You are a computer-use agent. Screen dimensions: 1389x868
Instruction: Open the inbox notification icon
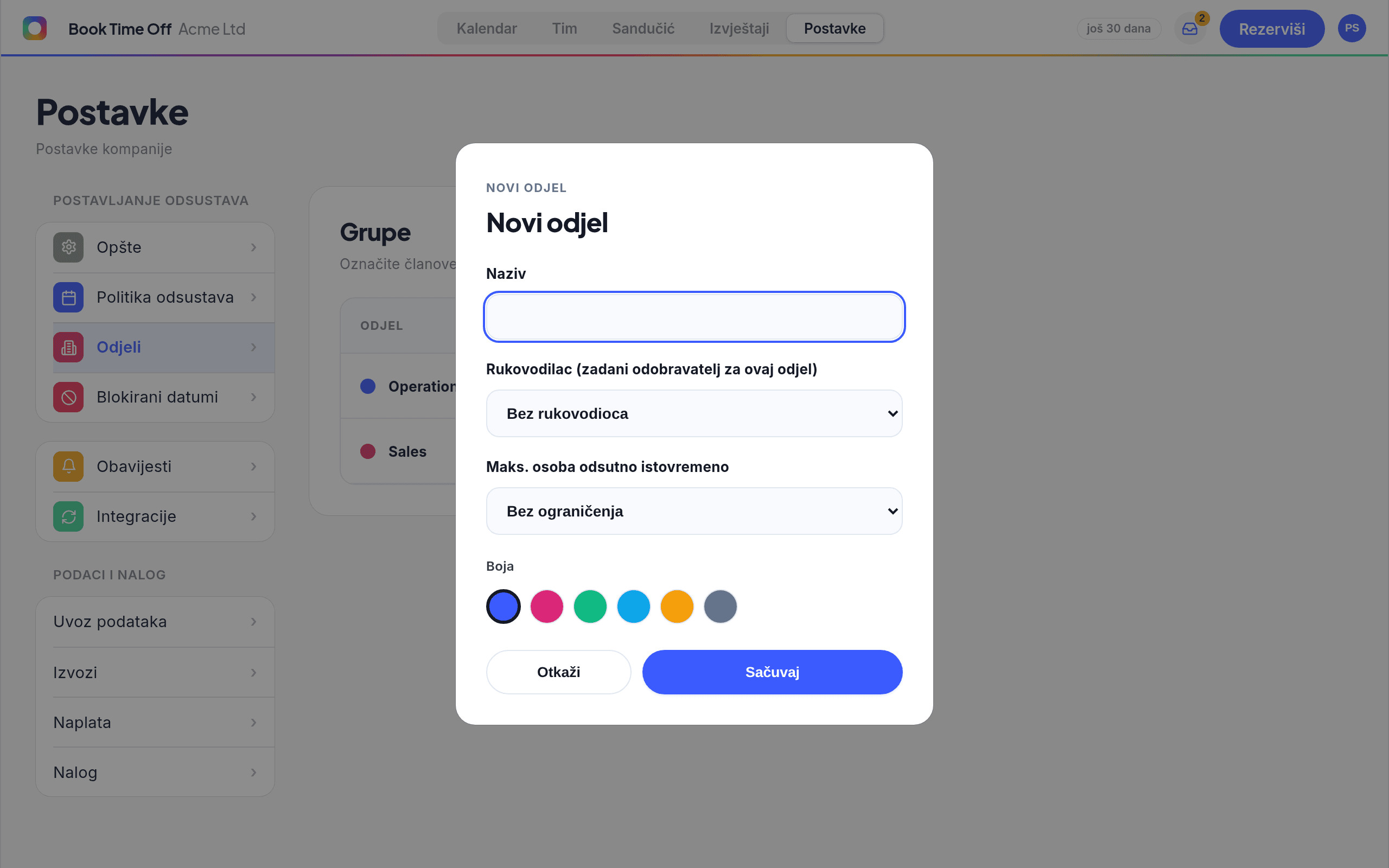pyautogui.click(x=1190, y=29)
